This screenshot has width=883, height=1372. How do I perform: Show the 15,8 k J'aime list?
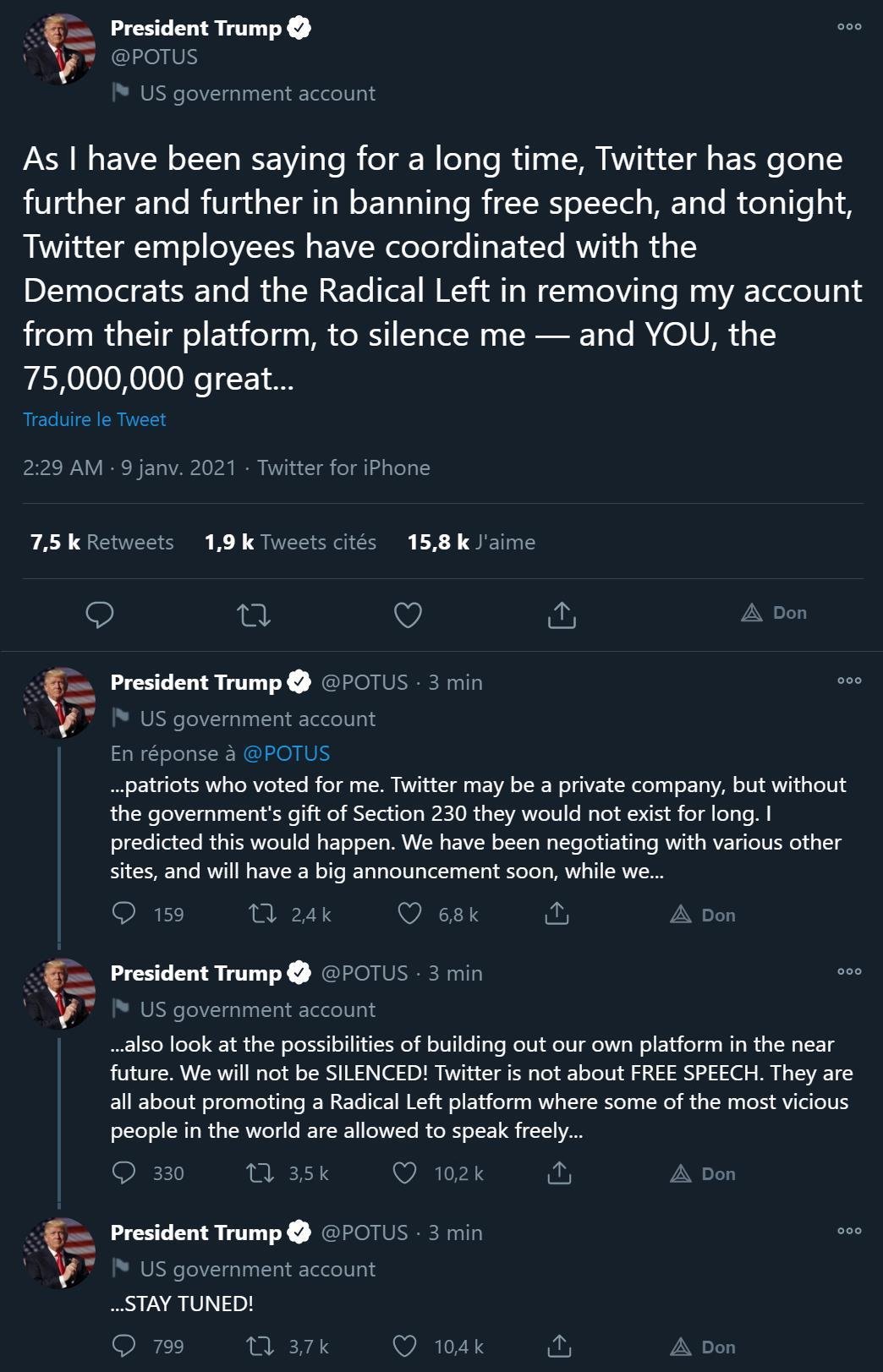[x=471, y=542]
